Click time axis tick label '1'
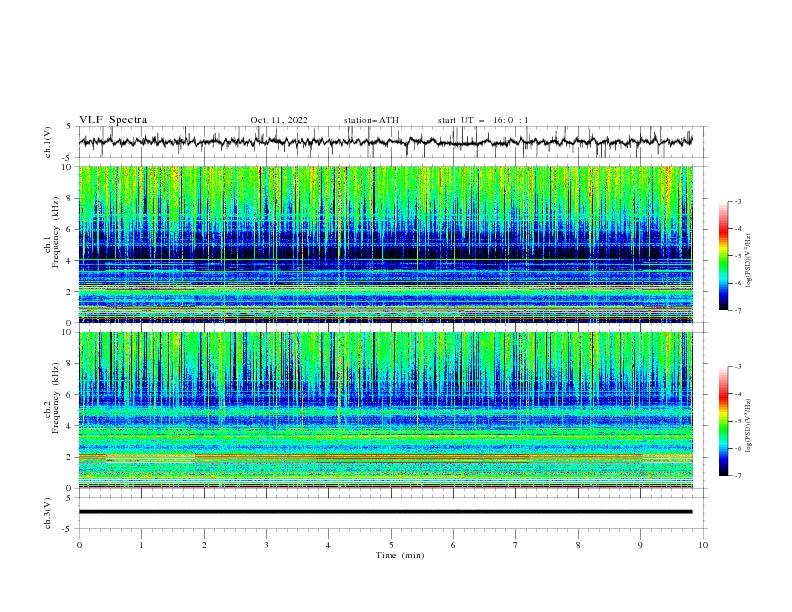 (x=141, y=545)
